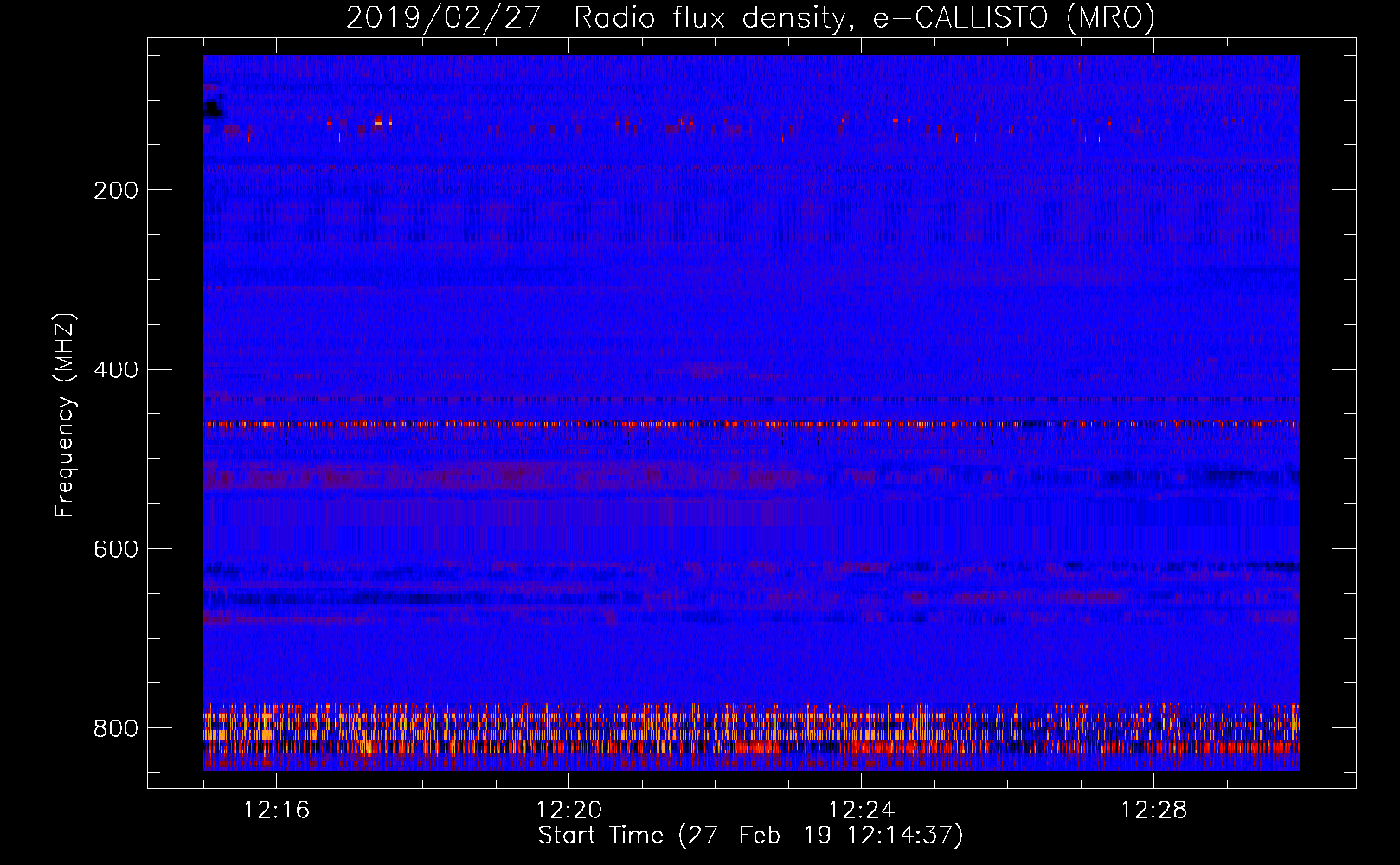Click the '600' frequency tick label

pos(116,550)
